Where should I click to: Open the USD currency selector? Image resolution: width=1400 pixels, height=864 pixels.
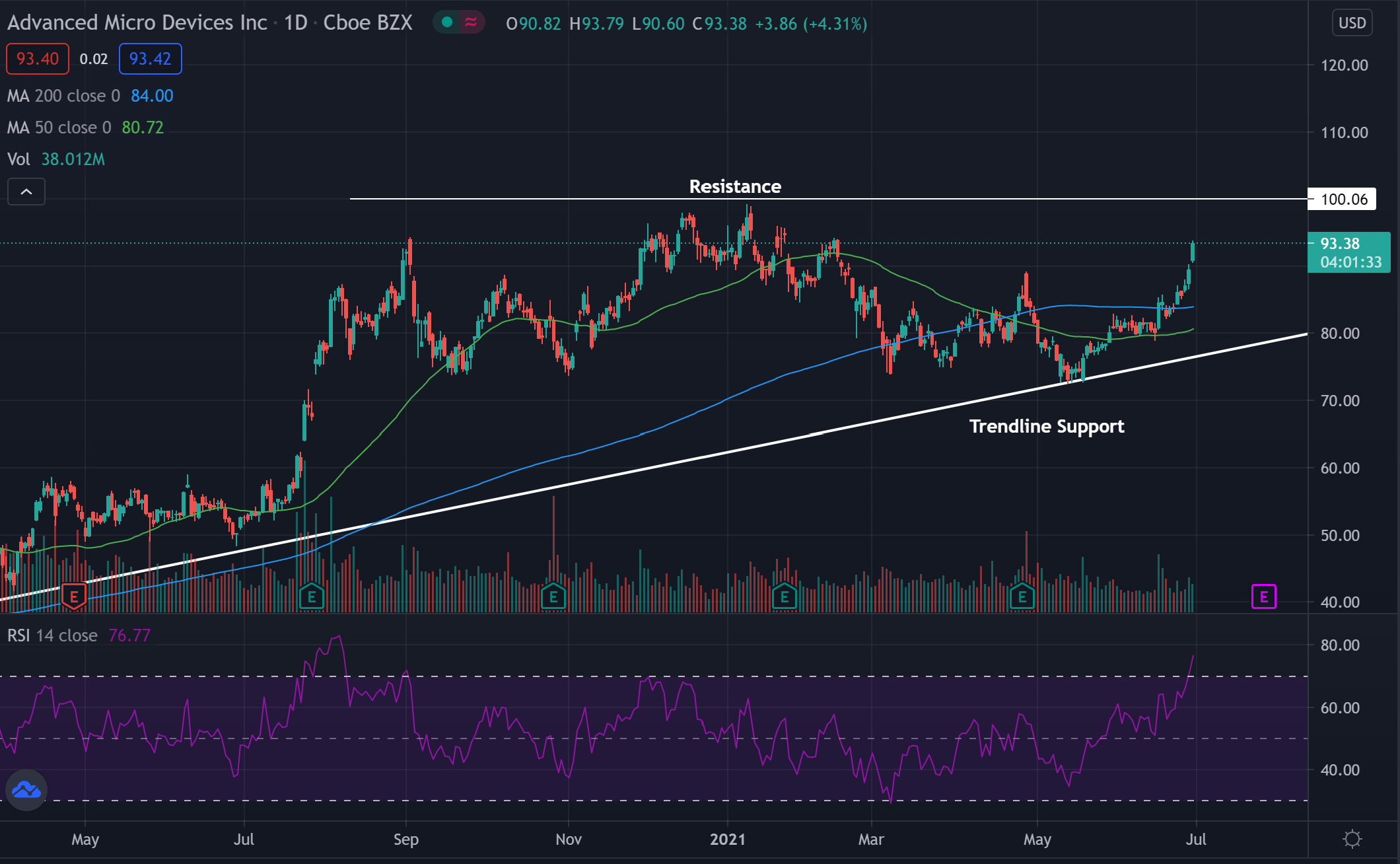click(1352, 23)
